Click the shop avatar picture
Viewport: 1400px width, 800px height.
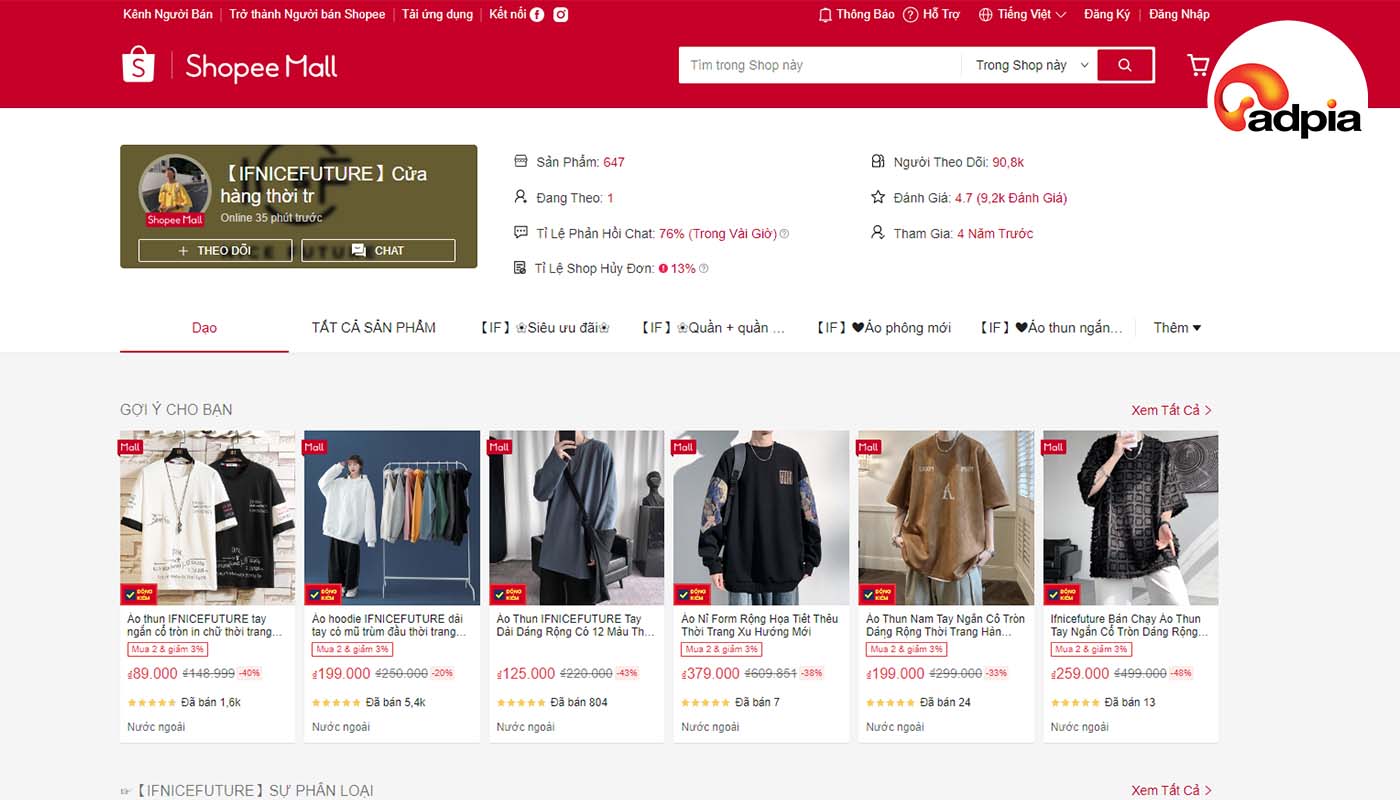point(175,190)
